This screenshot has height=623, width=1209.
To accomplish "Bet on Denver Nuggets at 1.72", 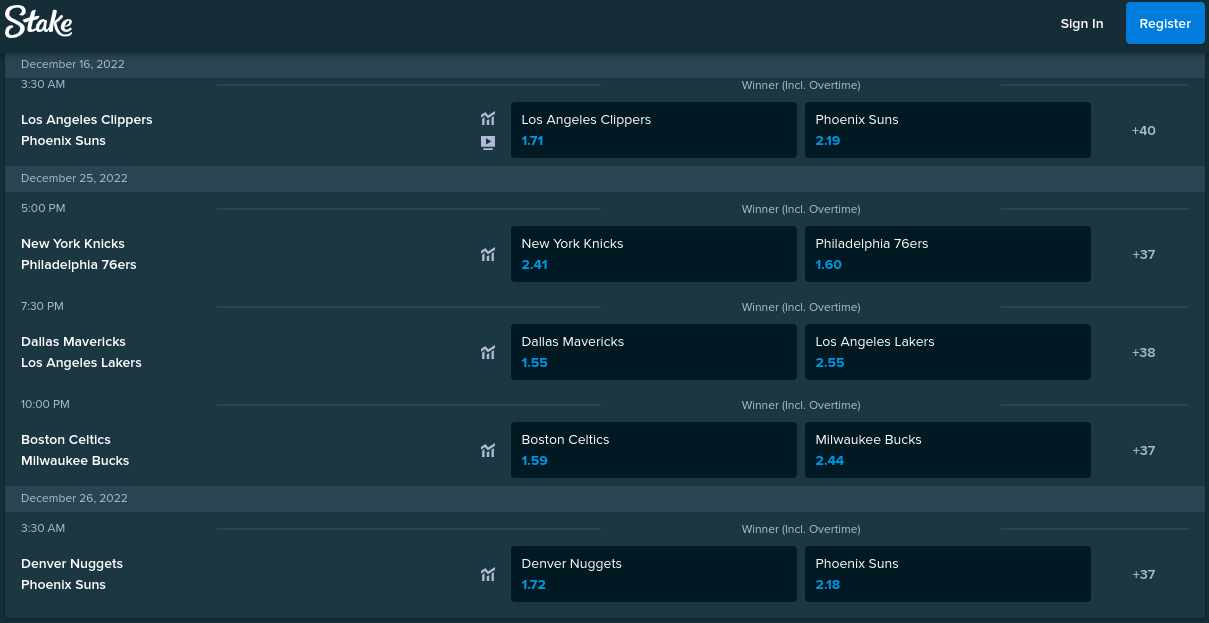I will (654, 574).
